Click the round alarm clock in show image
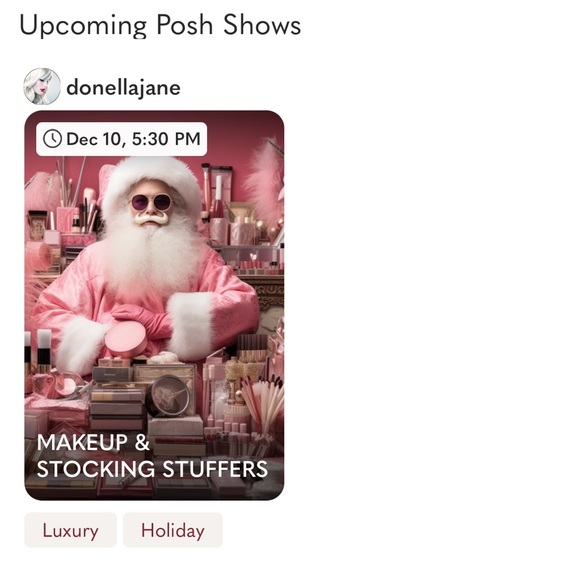This screenshot has height=580, width=580. pos(168,396)
